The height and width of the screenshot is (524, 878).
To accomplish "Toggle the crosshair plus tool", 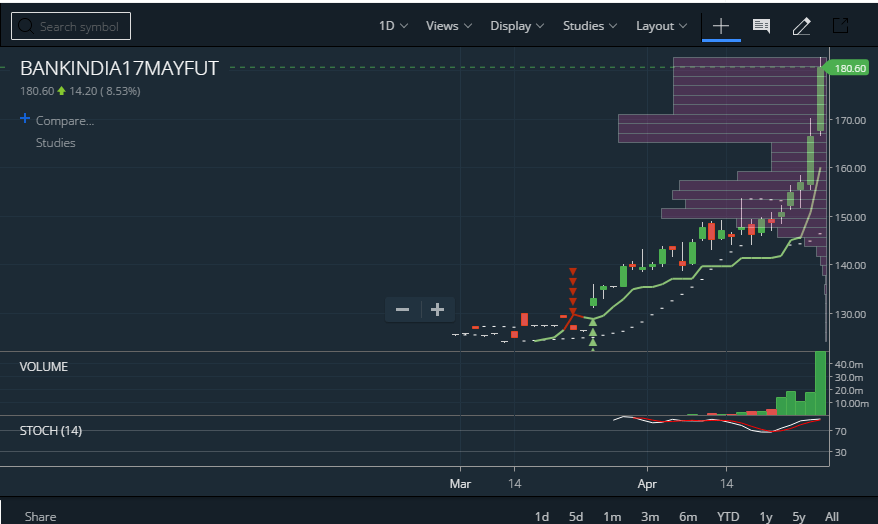I will pos(721,26).
